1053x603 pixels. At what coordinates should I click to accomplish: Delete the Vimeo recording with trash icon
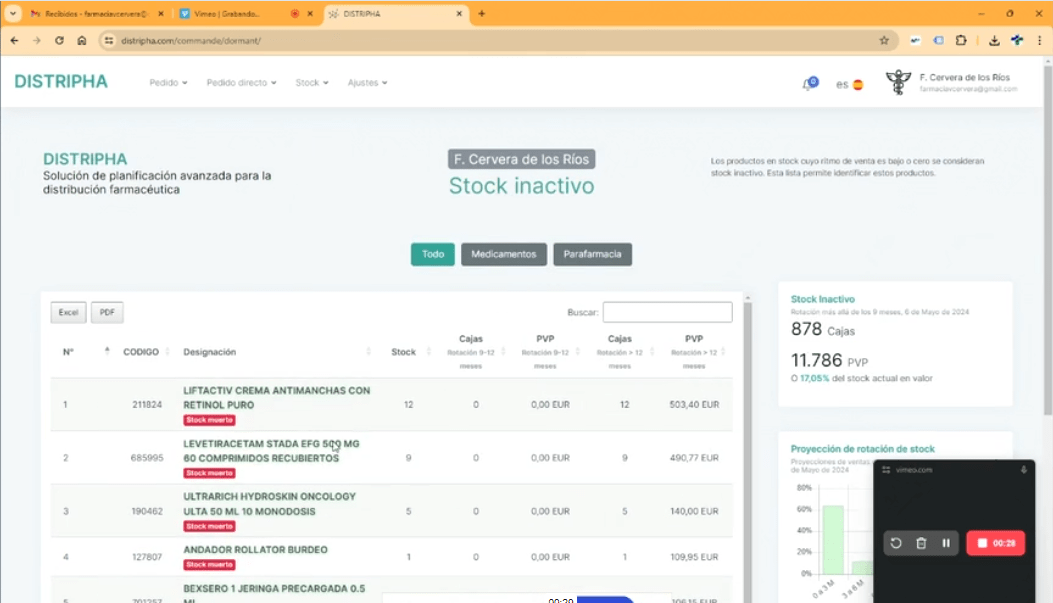[921, 543]
